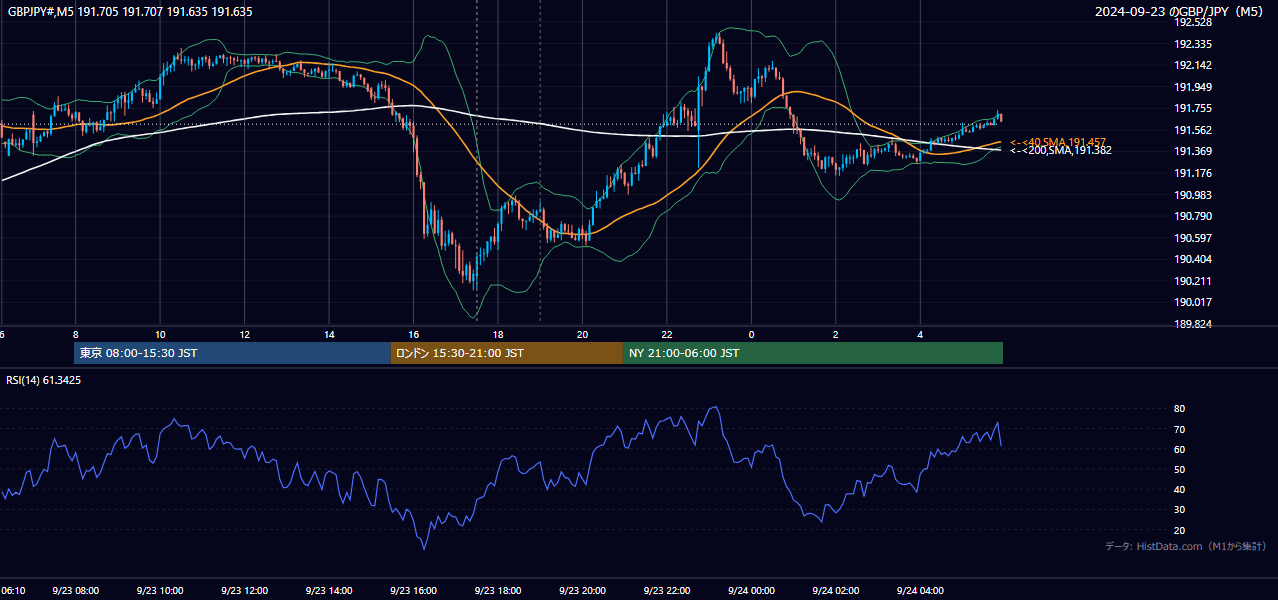This screenshot has height=600, width=1278.
Task: Click price axis label 192.142
Action: pos(1192,65)
